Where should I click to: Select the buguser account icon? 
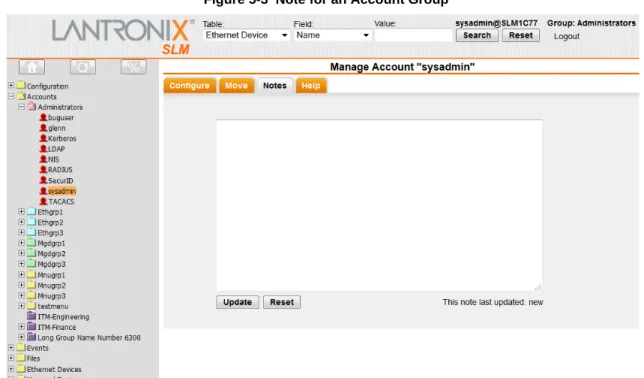(x=43, y=118)
